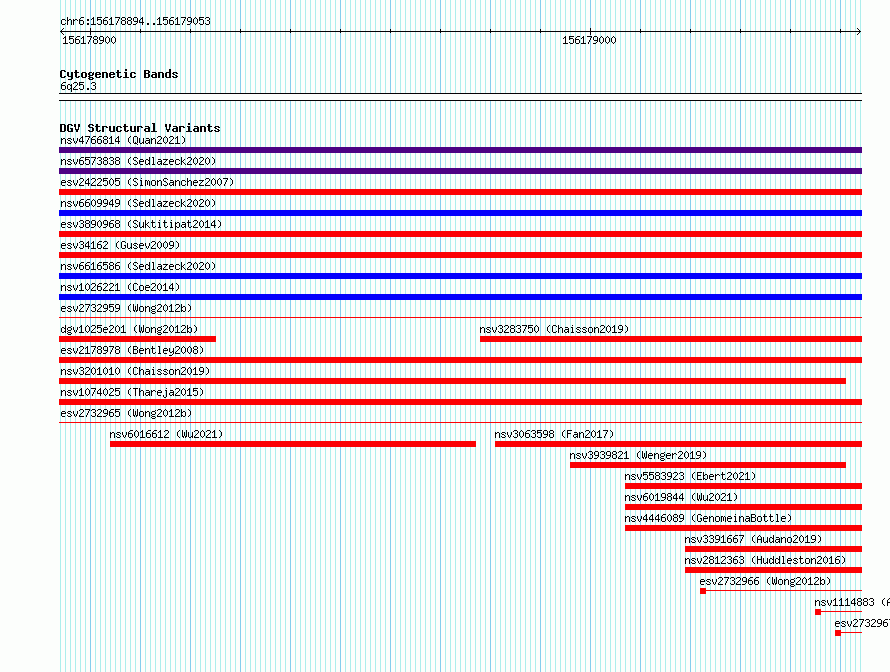Select nsv3939821 (Wenger2019) label
The width and height of the screenshot is (890, 672).
pos(638,455)
